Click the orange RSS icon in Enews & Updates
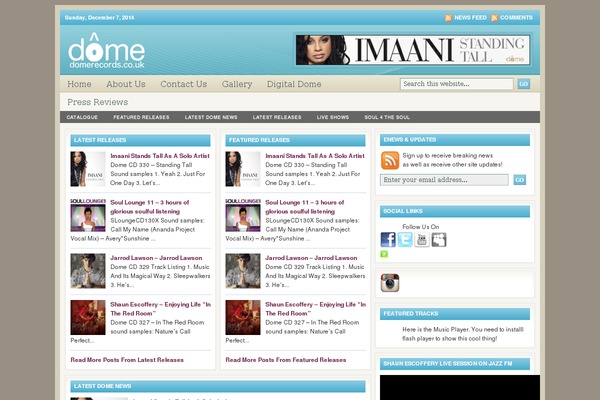600x400 pixels. pyautogui.click(x=390, y=160)
